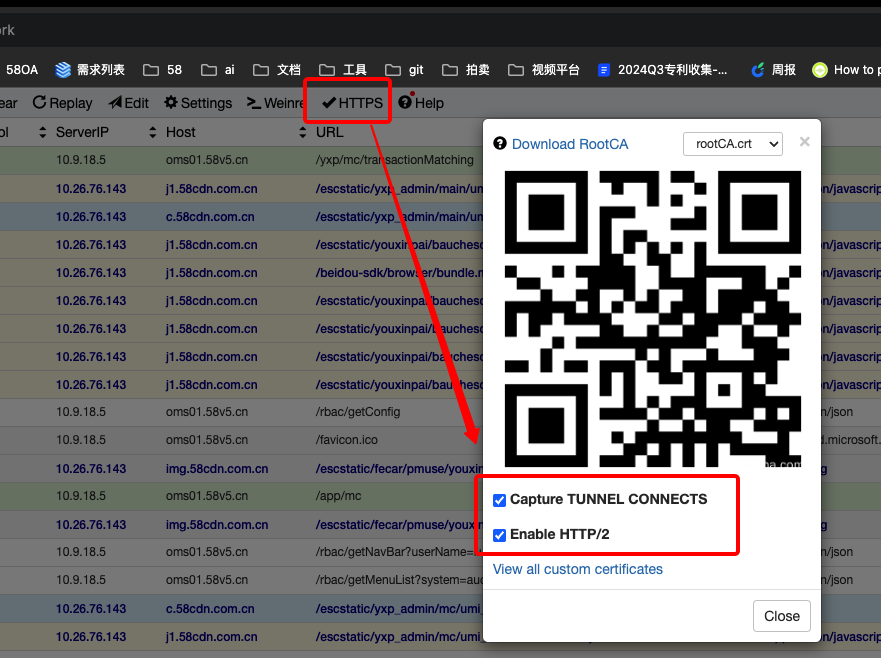Click the Replay toolbar button
881x658 pixels.
pos(62,103)
